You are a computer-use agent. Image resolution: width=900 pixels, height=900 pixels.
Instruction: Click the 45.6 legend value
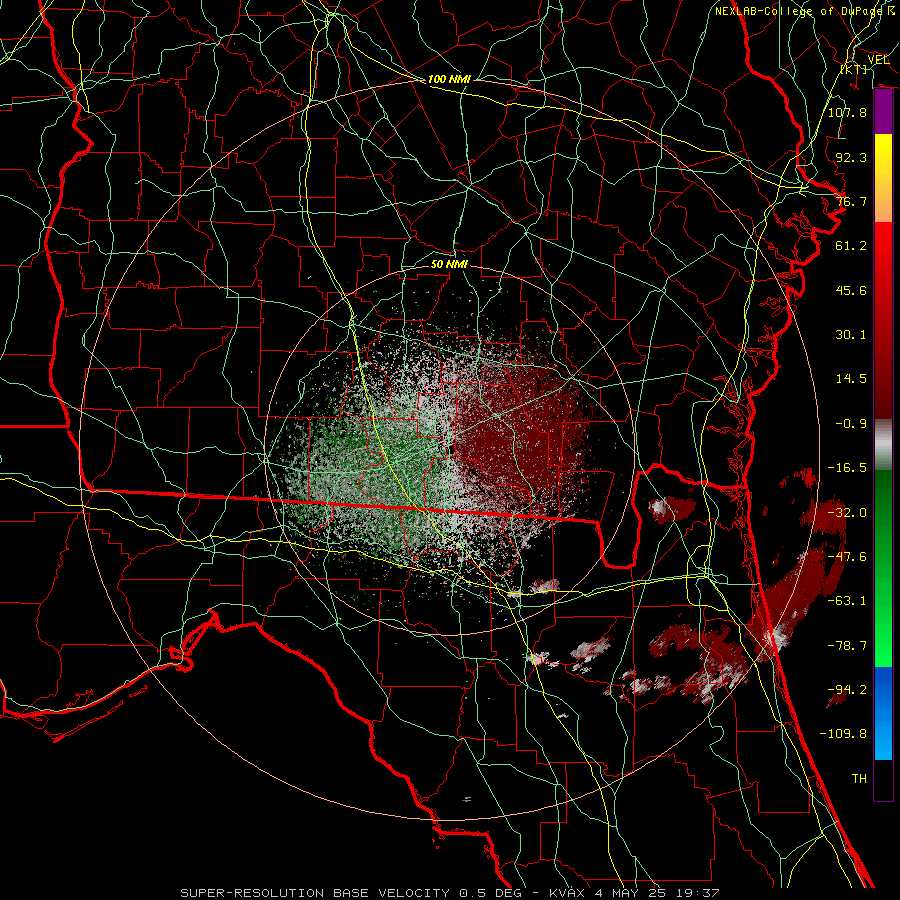click(x=851, y=290)
